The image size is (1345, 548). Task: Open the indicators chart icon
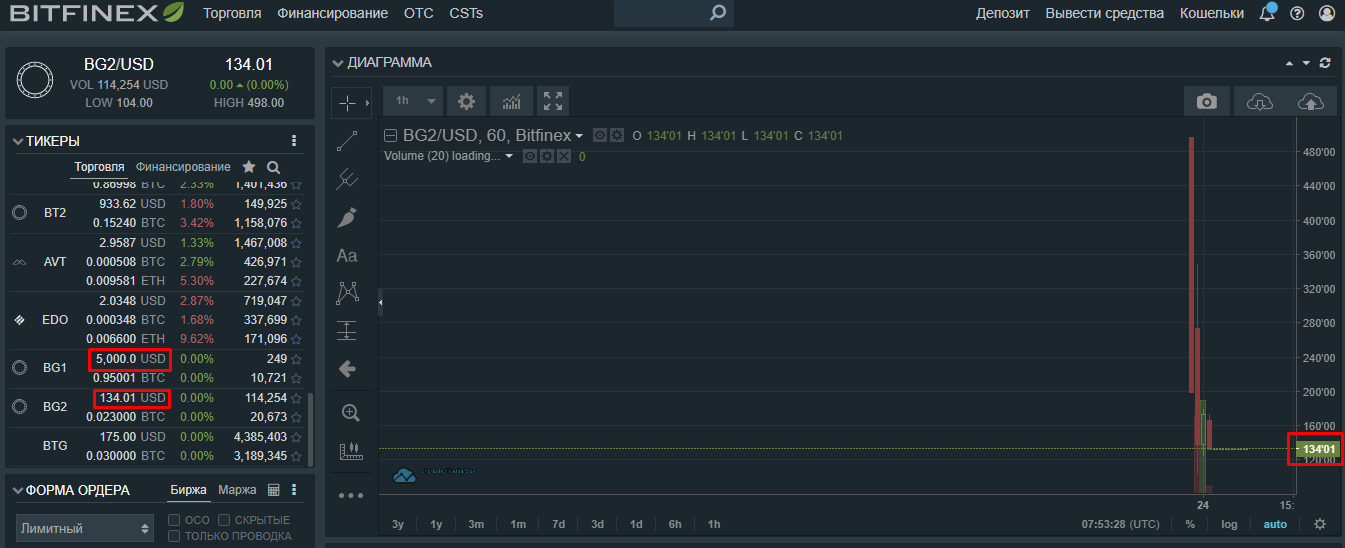[x=510, y=101]
